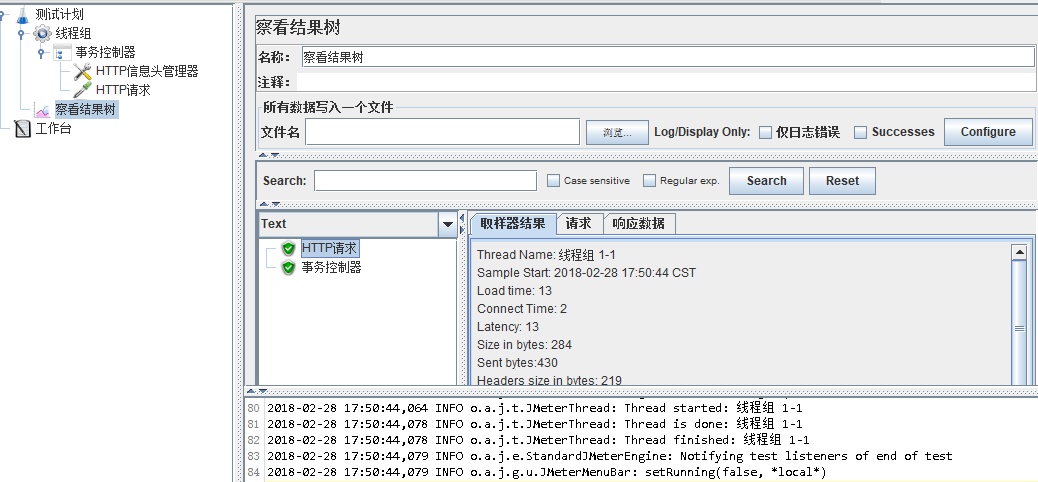This screenshot has height=482, width=1038.
Task: Click collapse arrows above Search panel
Action: coord(269,156)
